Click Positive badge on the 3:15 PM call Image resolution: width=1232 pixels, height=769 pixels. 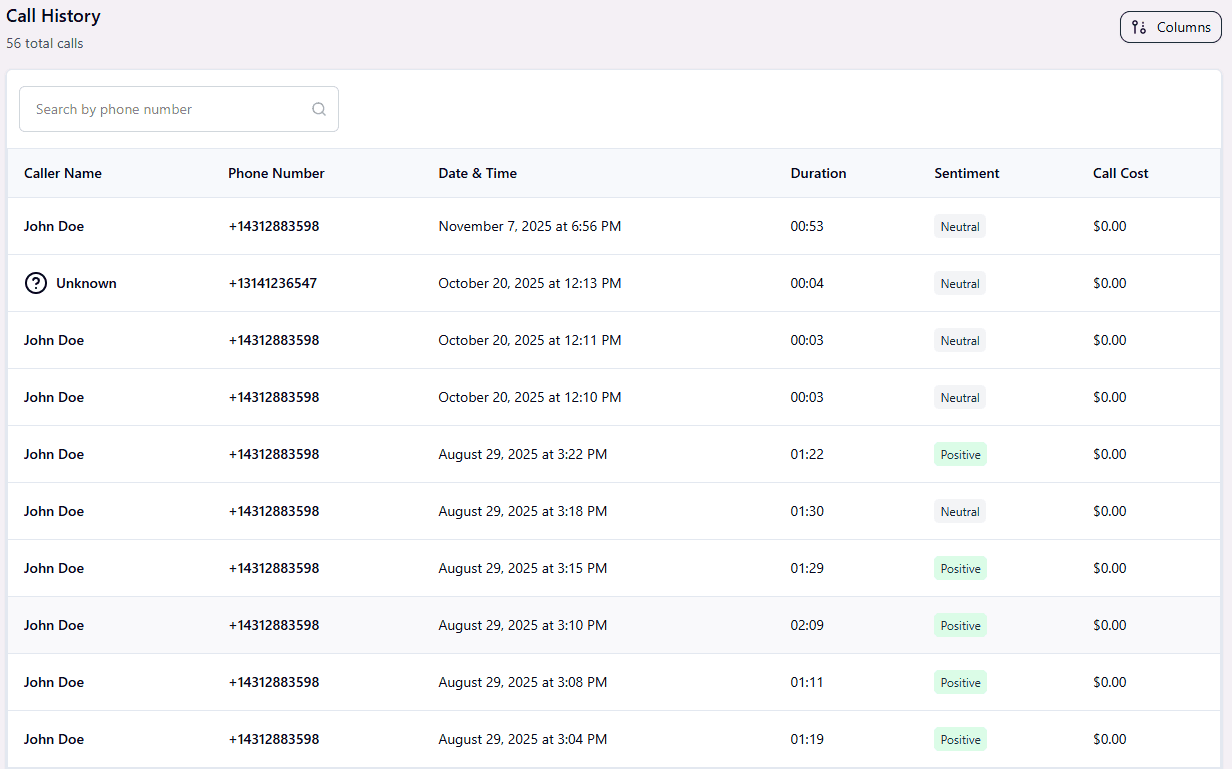point(960,568)
